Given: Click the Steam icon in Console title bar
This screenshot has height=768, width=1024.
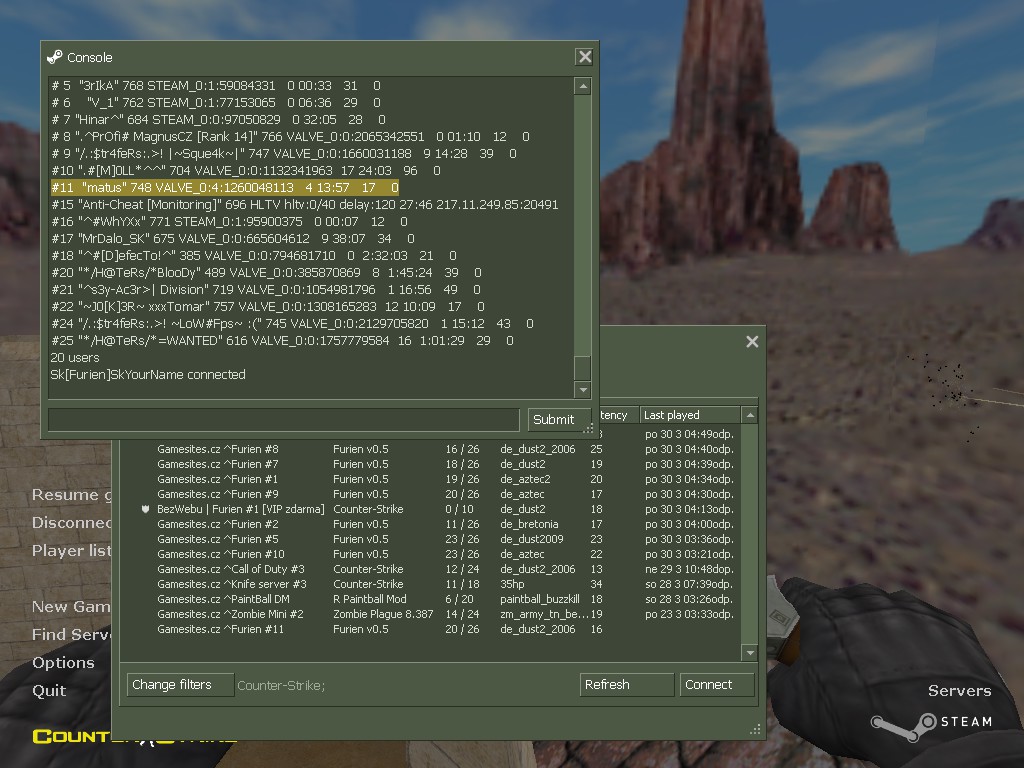Looking at the screenshot, I should [55, 57].
